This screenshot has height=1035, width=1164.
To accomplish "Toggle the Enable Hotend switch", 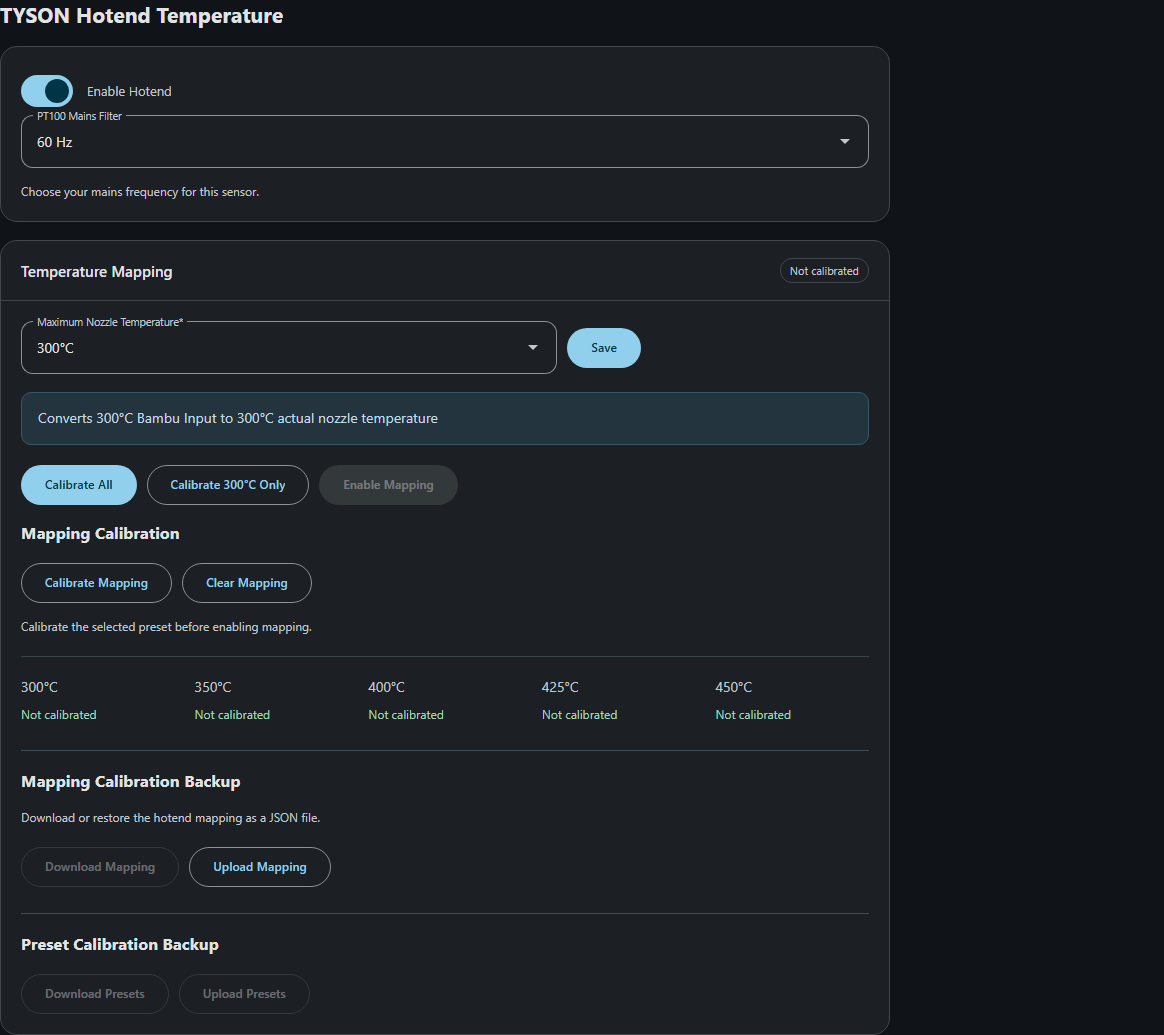I will [47, 91].
